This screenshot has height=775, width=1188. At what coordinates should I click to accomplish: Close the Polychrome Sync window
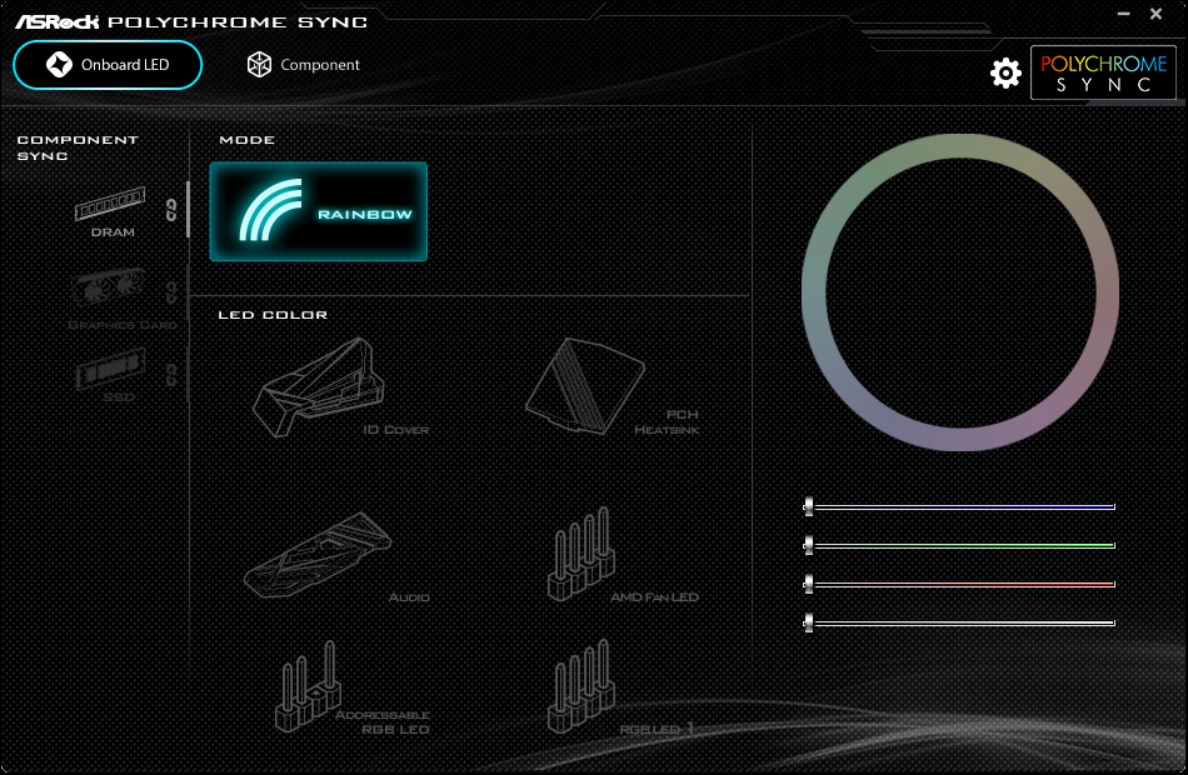[1156, 14]
